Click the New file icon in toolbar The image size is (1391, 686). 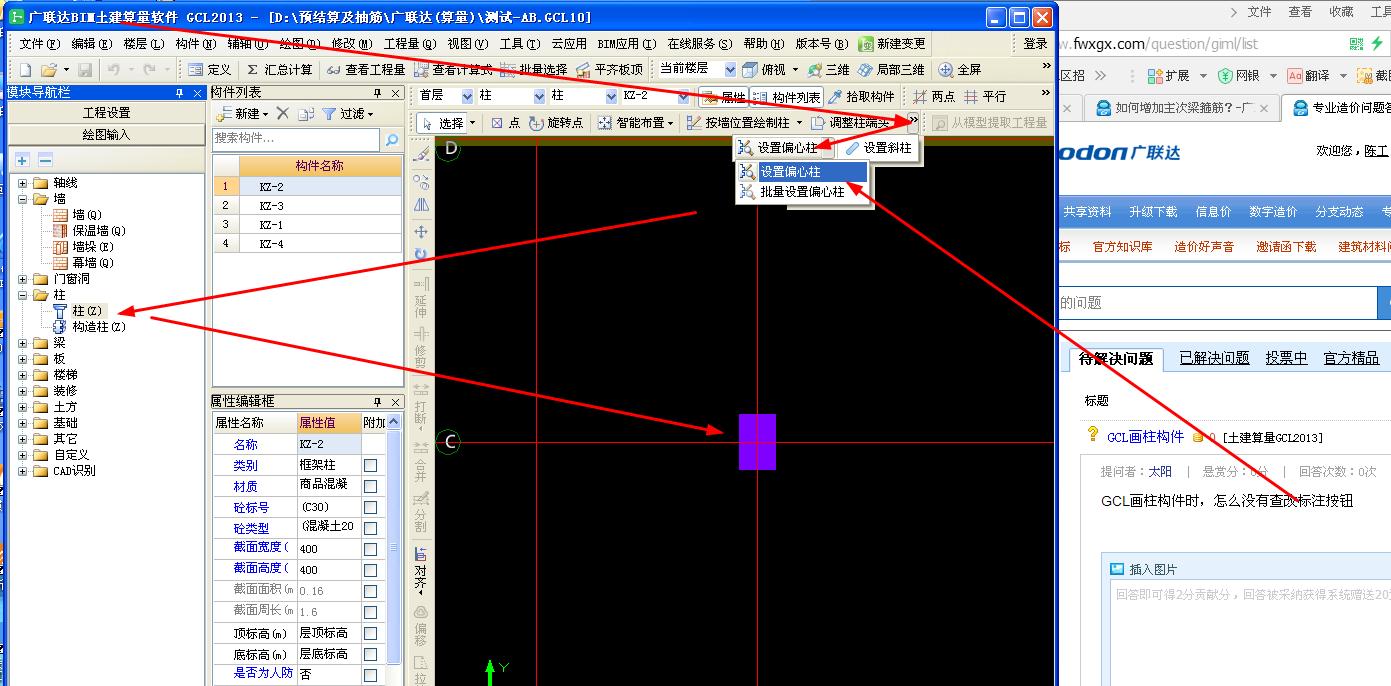click(x=25, y=70)
